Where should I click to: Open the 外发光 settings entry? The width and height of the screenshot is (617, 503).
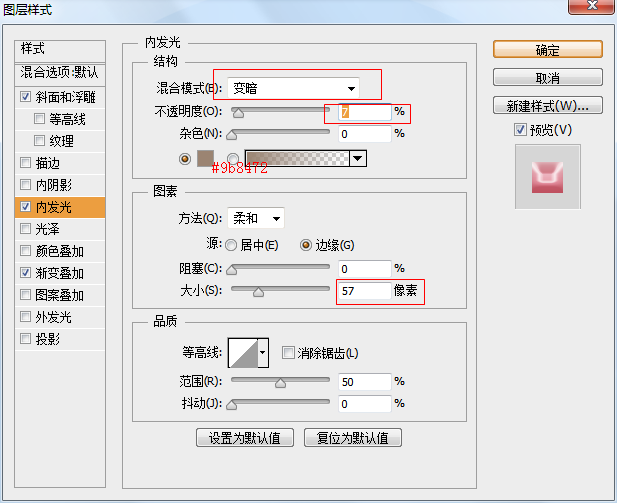54,317
